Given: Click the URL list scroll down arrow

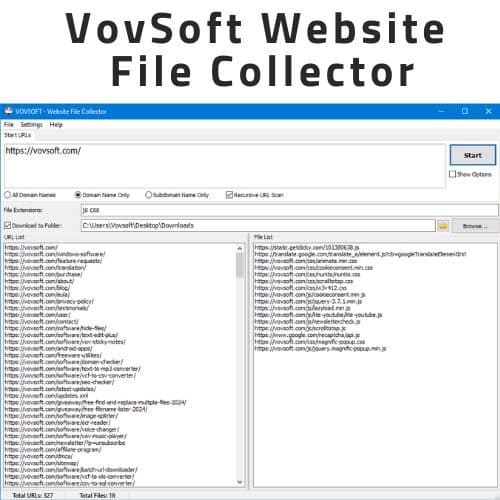Looking at the screenshot, I should click(240, 482).
